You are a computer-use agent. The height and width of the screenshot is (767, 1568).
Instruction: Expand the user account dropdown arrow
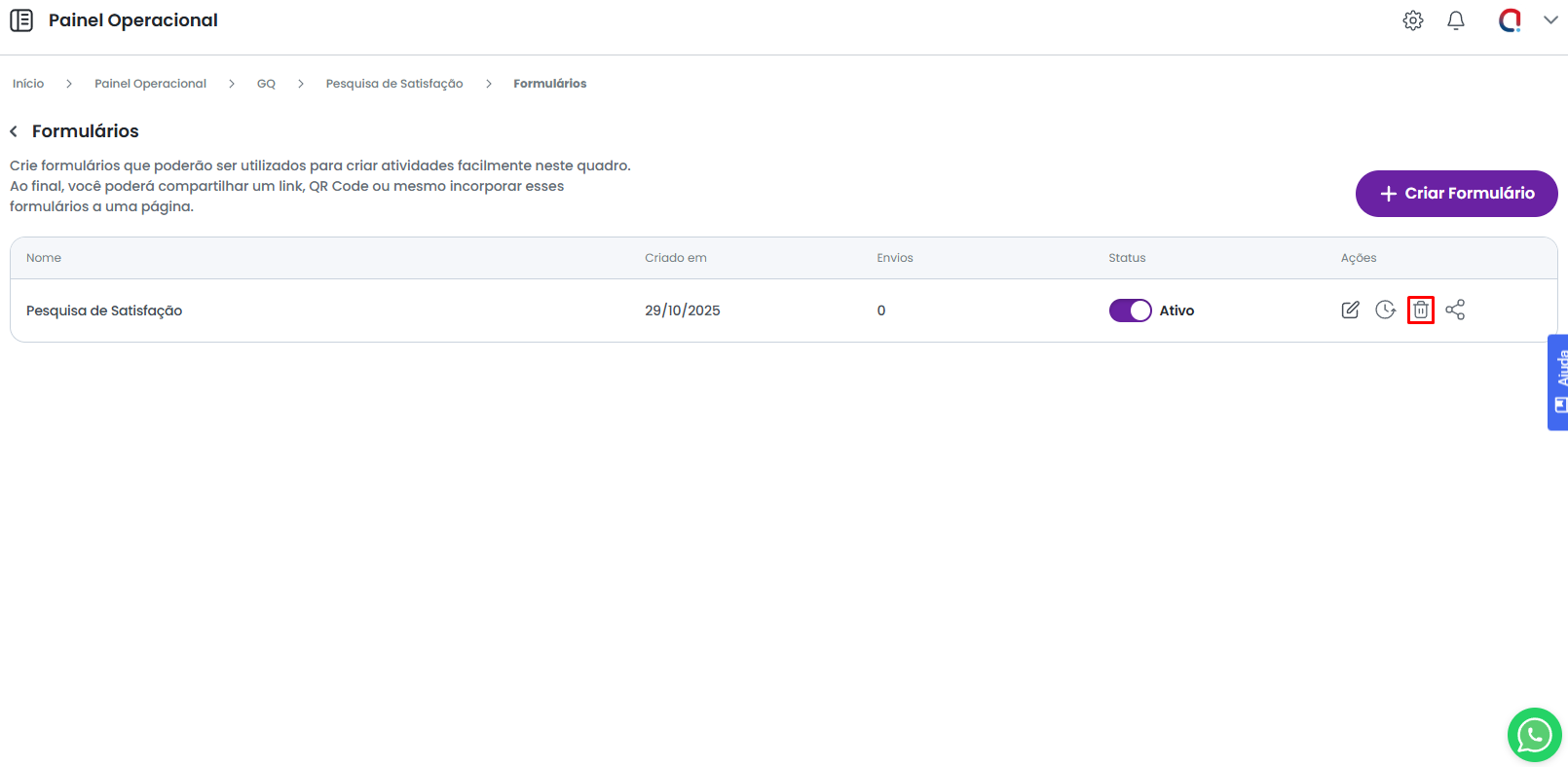(1550, 20)
